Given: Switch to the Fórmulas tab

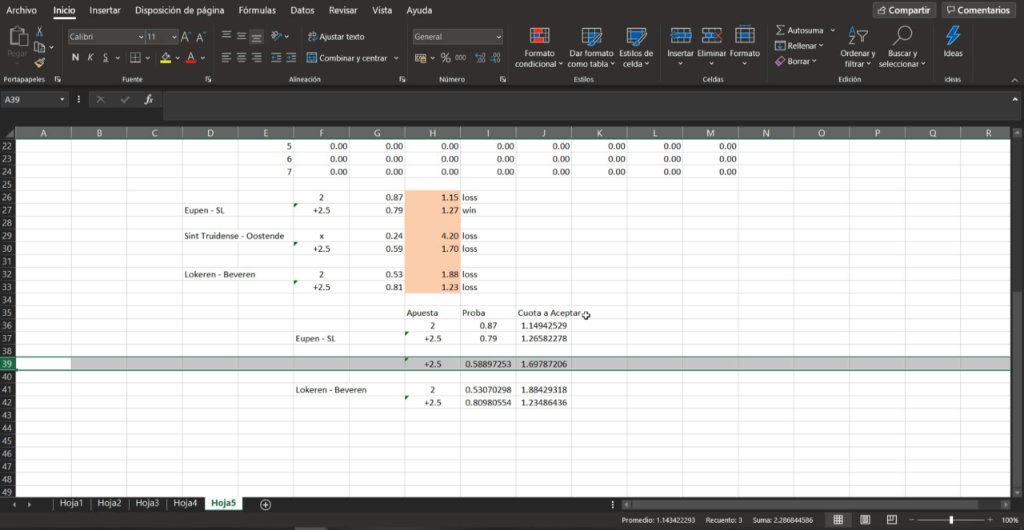Looking at the screenshot, I should pyautogui.click(x=257, y=10).
